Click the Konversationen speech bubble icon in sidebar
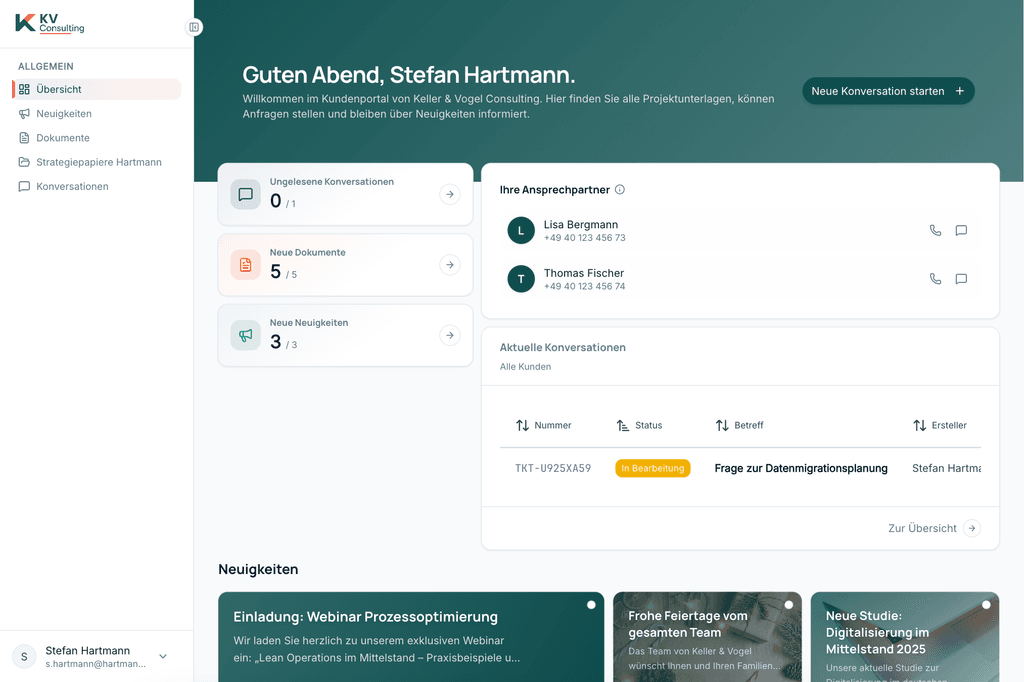This screenshot has width=1024, height=682. 24,185
